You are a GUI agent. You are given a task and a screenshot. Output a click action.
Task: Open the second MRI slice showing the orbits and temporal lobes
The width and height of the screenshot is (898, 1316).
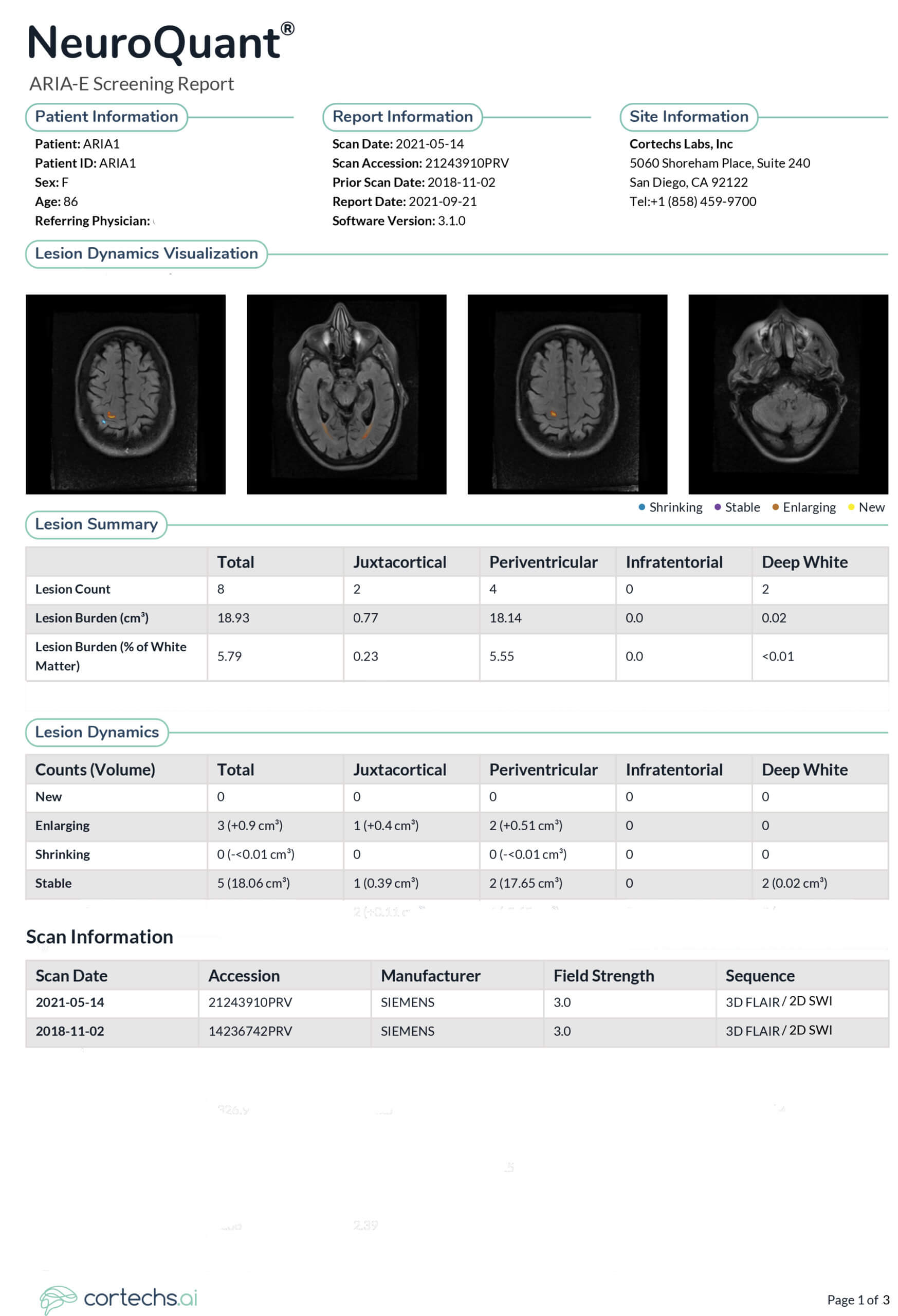346,394
